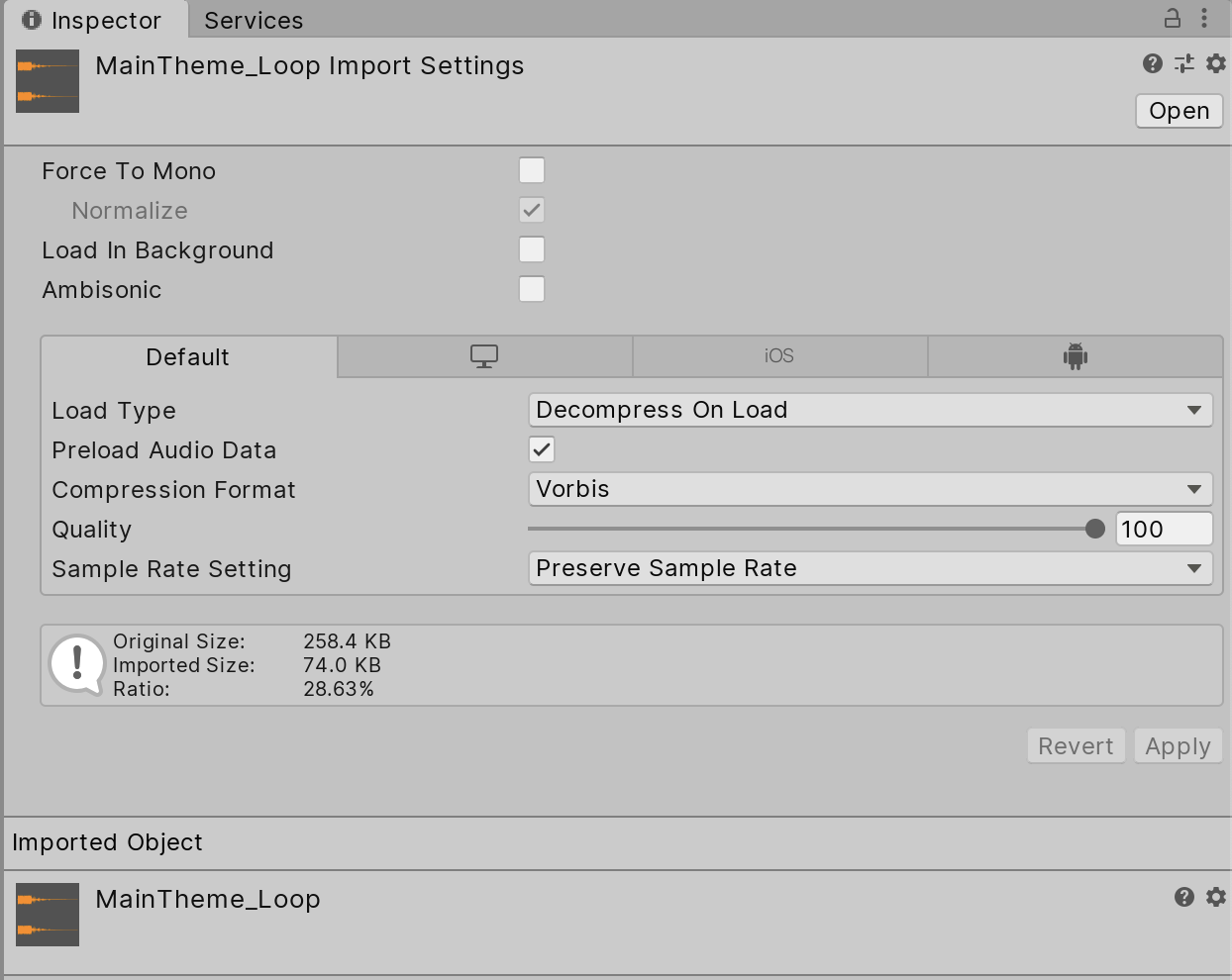Click the Quality value input field
The image size is (1232, 980).
[x=1164, y=529]
